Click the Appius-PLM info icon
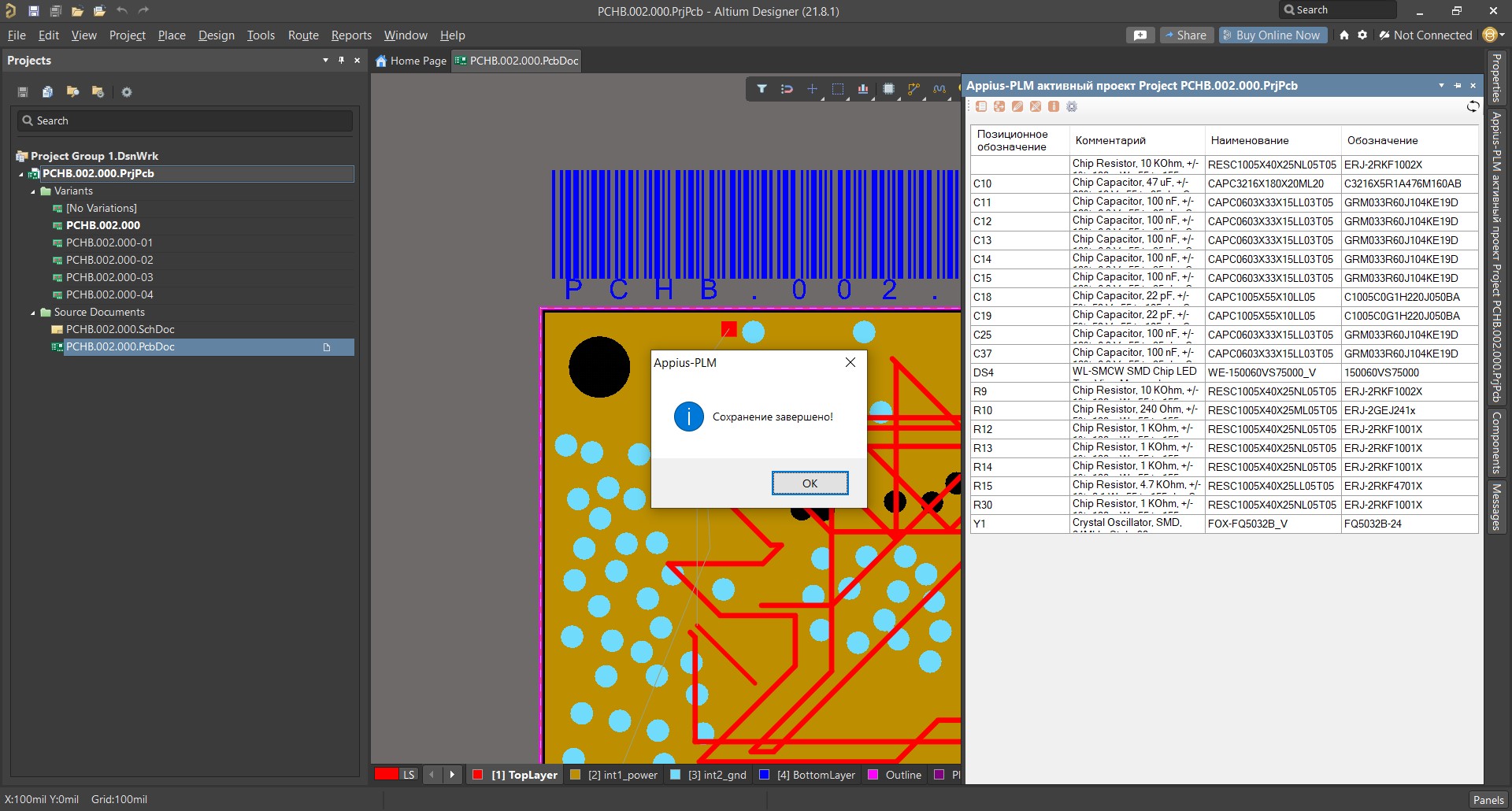Image resolution: width=1512 pixels, height=811 pixels. tap(1054, 106)
